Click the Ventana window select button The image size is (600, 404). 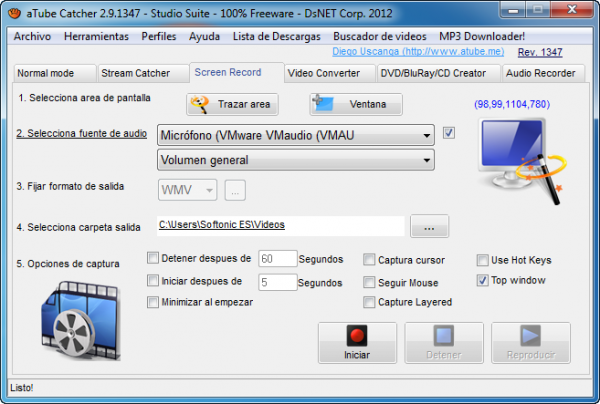tap(356, 104)
